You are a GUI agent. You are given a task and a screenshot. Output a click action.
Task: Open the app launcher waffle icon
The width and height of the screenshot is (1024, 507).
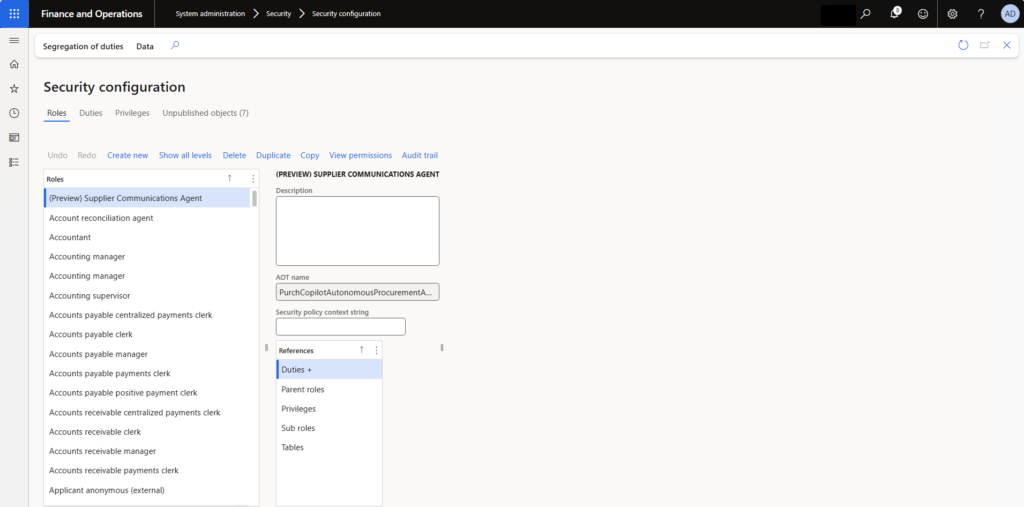coord(14,14)
